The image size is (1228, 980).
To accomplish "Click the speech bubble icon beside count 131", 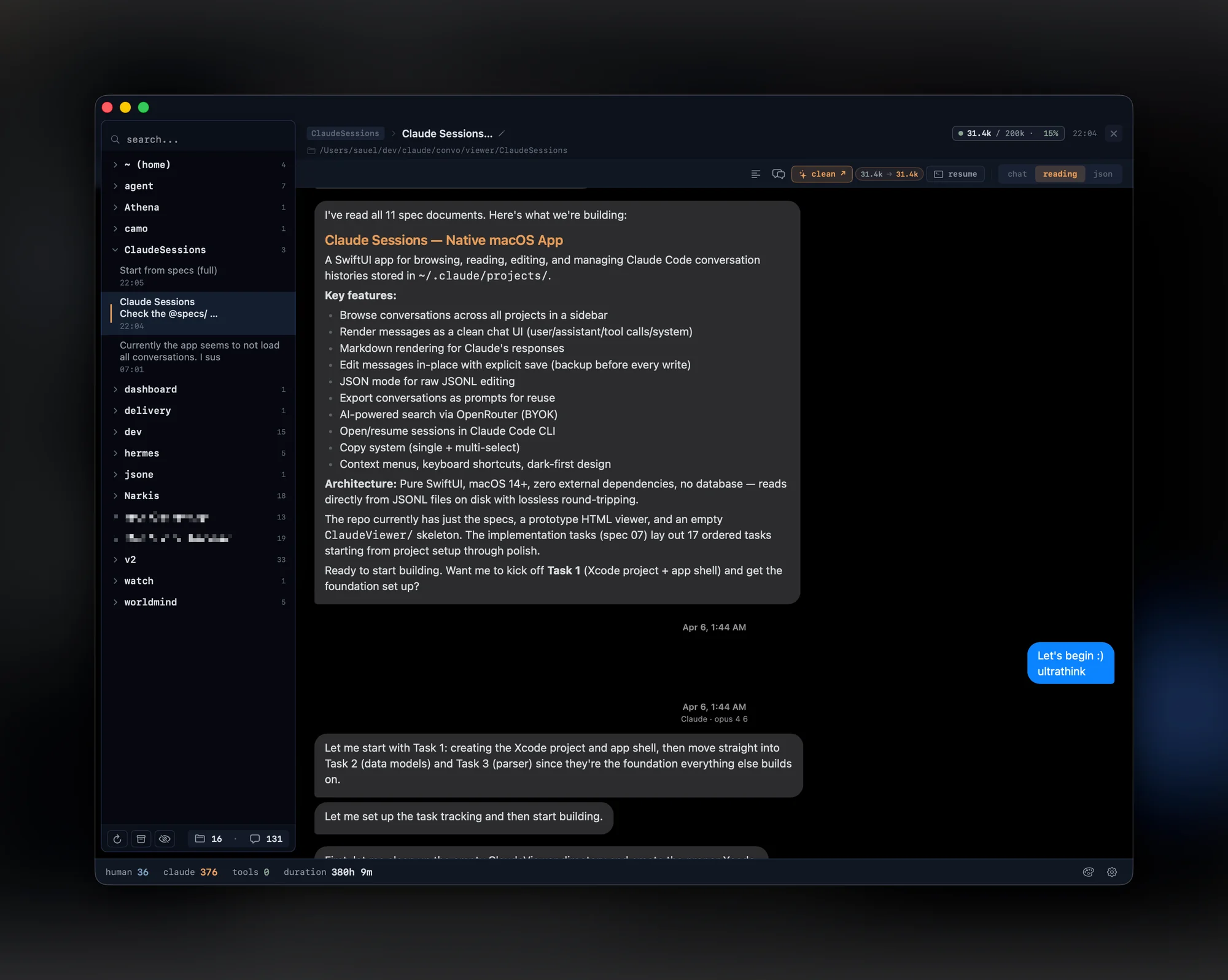I will pos(255,839).
